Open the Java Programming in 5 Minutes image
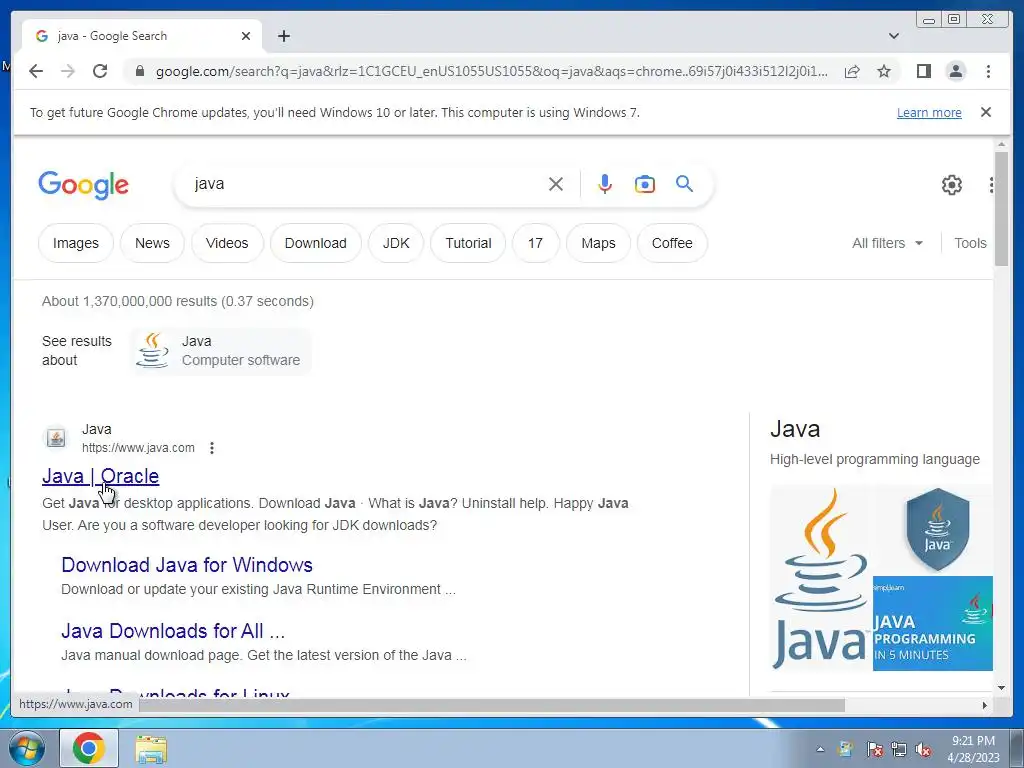Screen dimensions: 1024x768 tap(933, 624)
